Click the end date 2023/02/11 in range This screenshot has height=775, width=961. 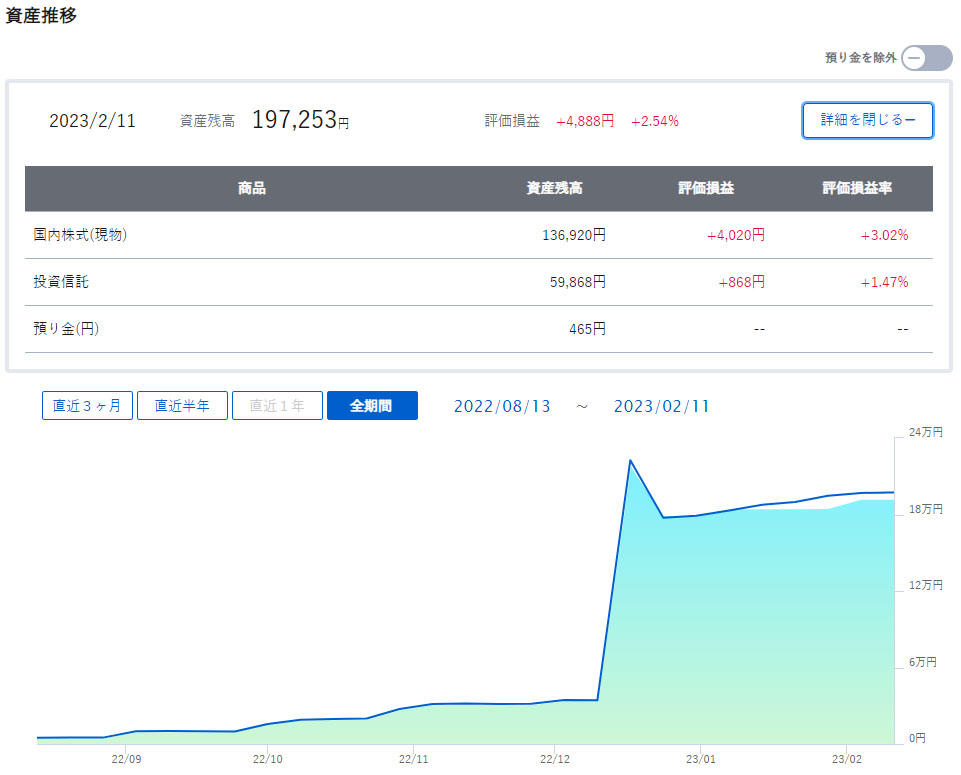click(x=661, y=406)
